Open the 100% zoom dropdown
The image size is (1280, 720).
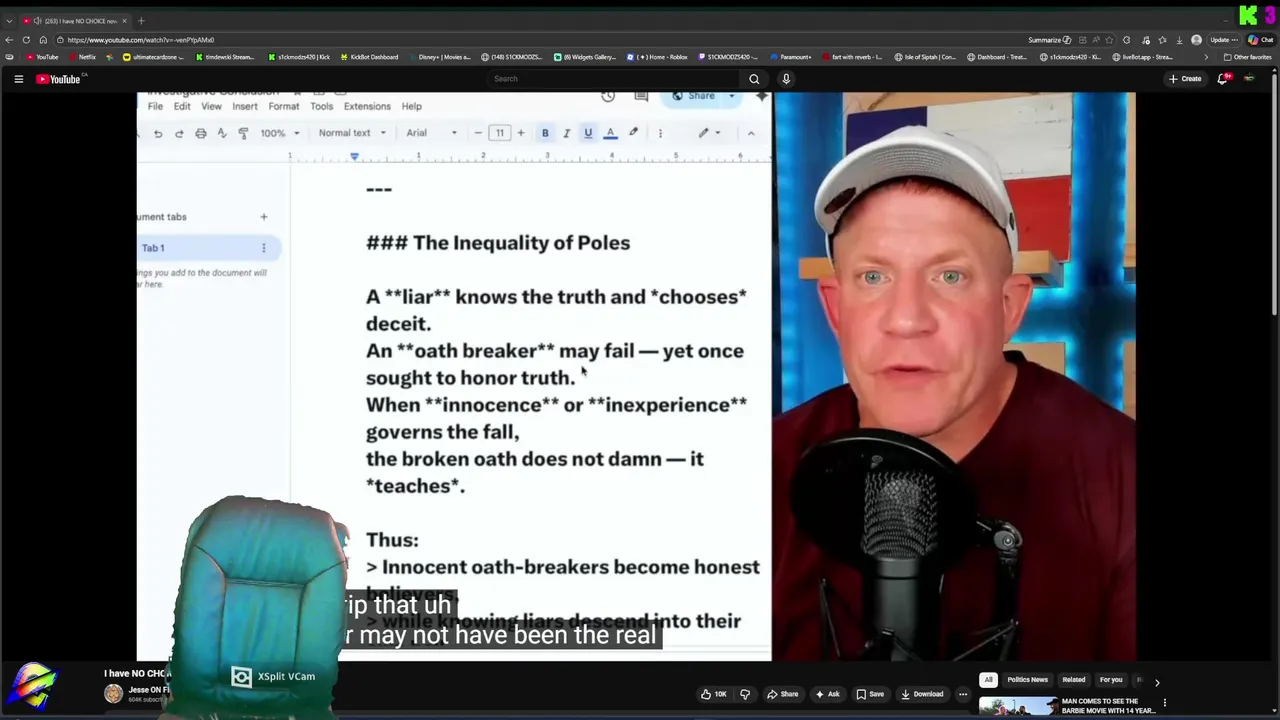pos(280,133)
